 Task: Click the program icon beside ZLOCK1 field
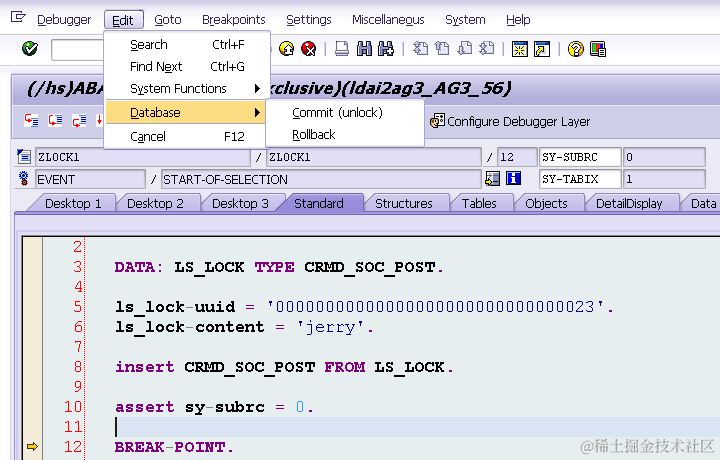[x=23, y=157]
